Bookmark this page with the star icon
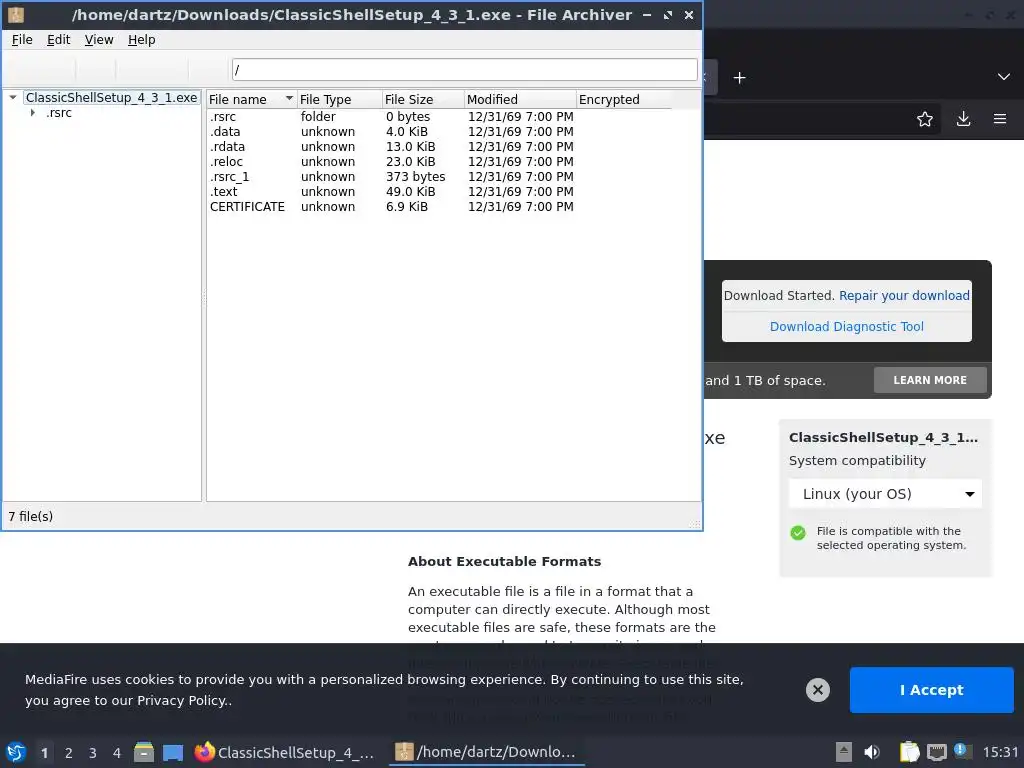 [925, 119]
